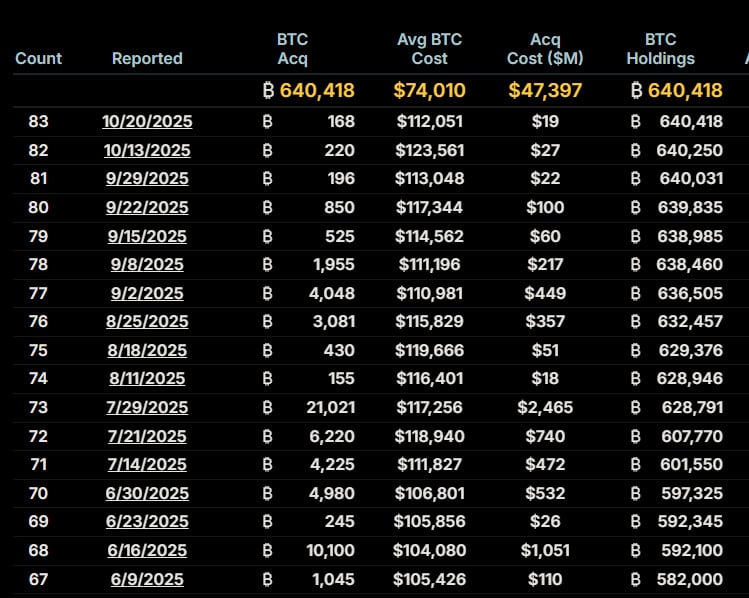Click the BTC Acq column header
The image size is (749, 598).
[292, 49]
